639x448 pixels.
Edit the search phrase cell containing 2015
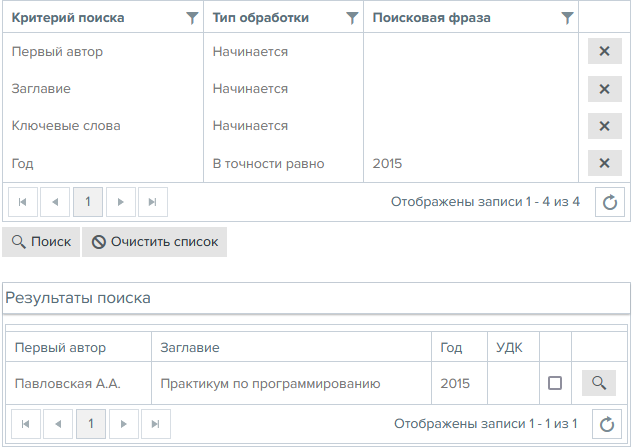pyautogui.click(x=470, y=163)
